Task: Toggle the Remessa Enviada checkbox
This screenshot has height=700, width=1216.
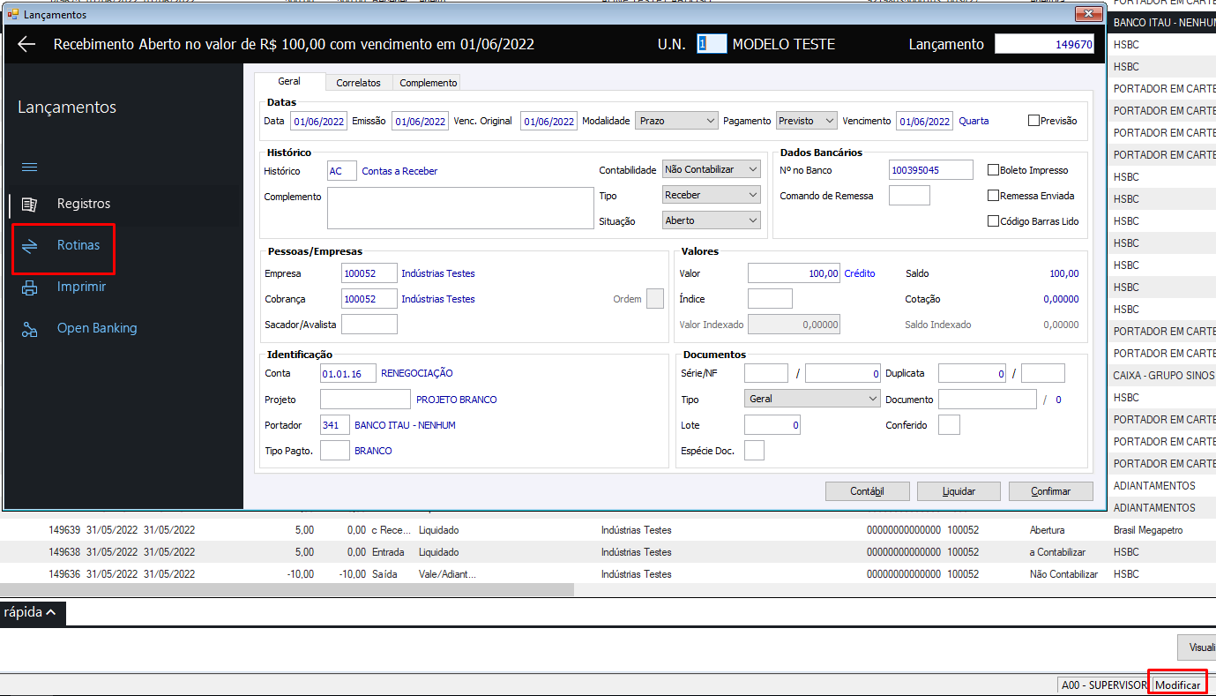Action: pyautogui.click(x=993, y=196)
